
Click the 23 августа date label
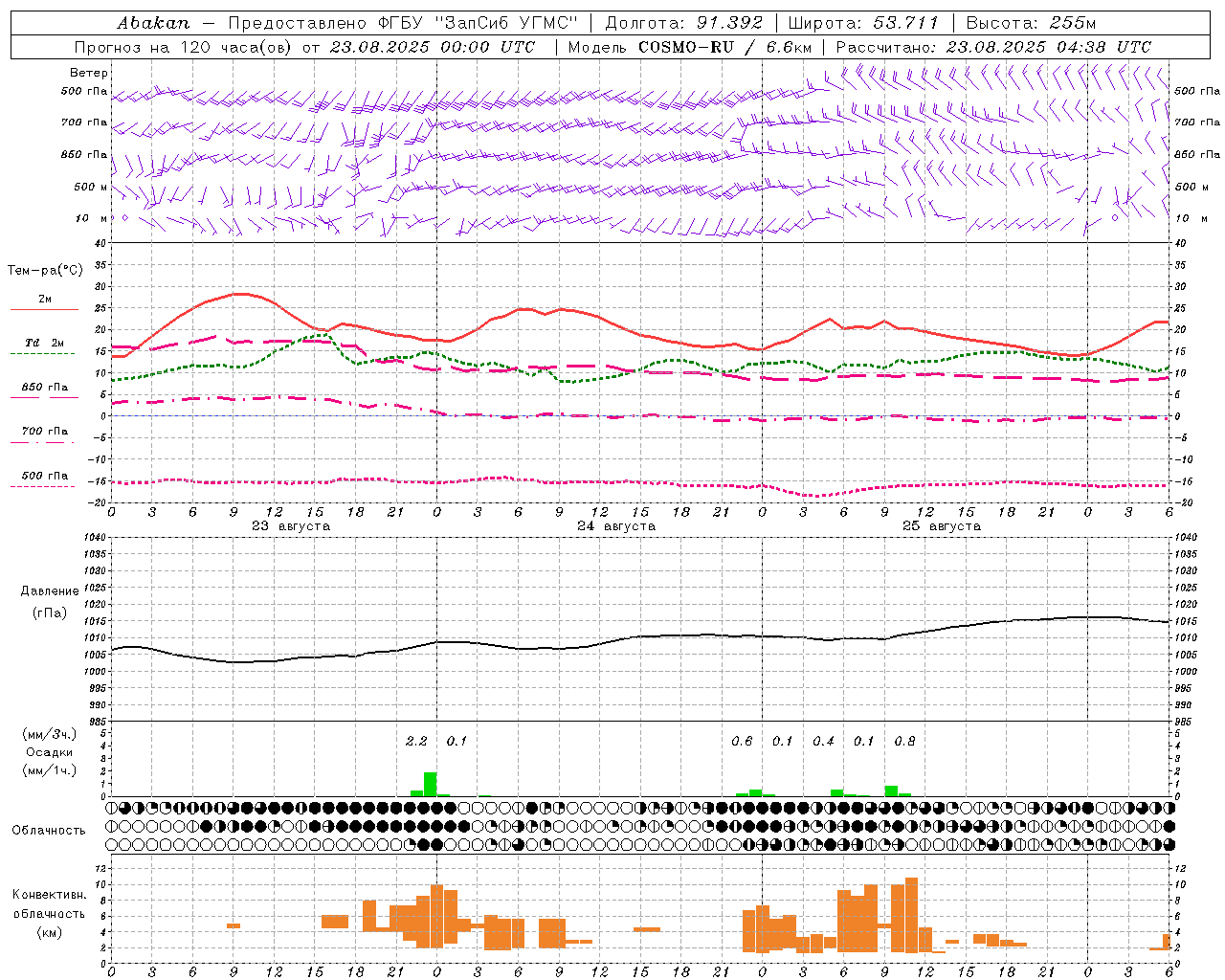pyautogui.click(x=291, y=526)
